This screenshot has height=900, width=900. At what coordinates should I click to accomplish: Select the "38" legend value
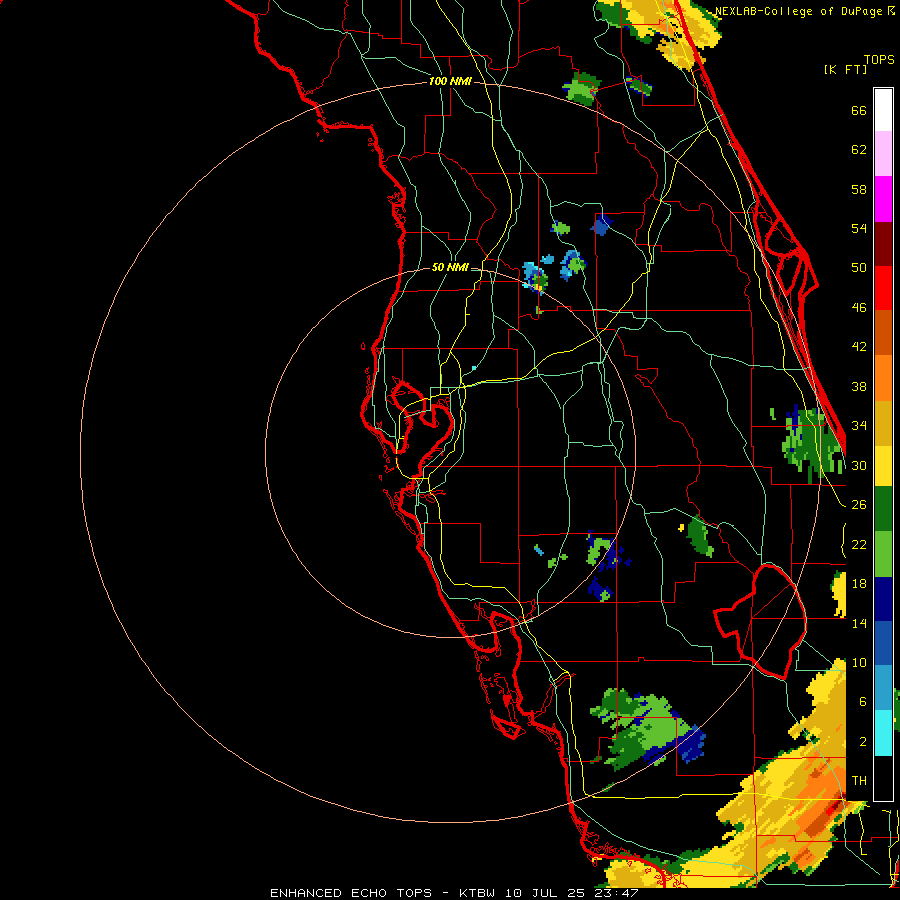[x=859, y=386]
